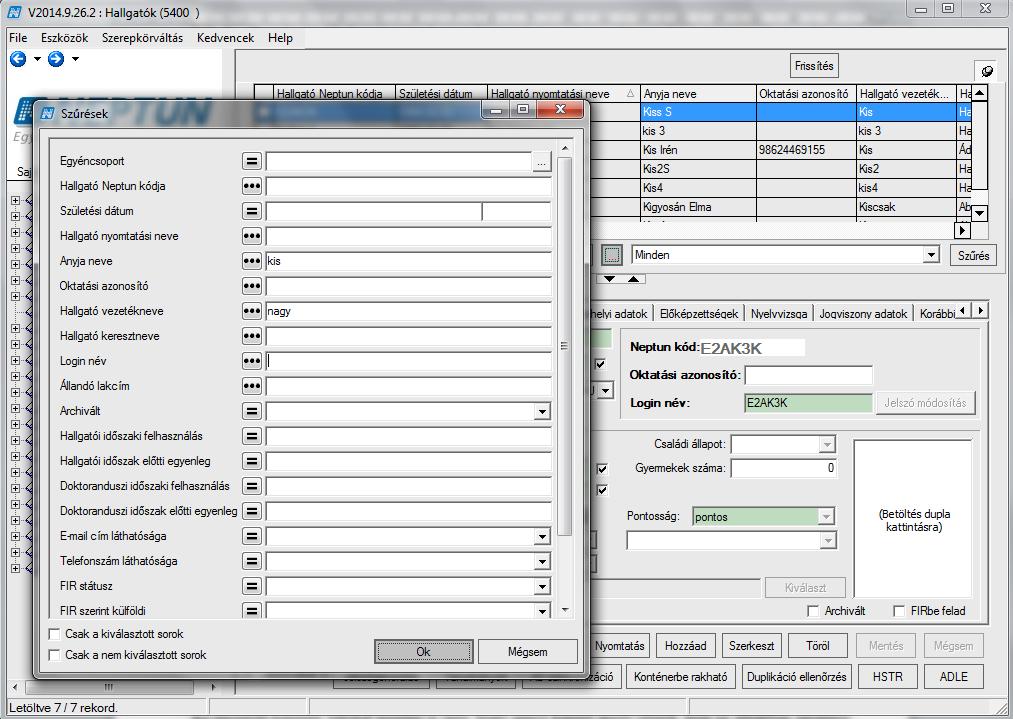Toggle the Archivált checkbox in main window
The height and width of the screenshot is (719, 1013).
point(813,611)
